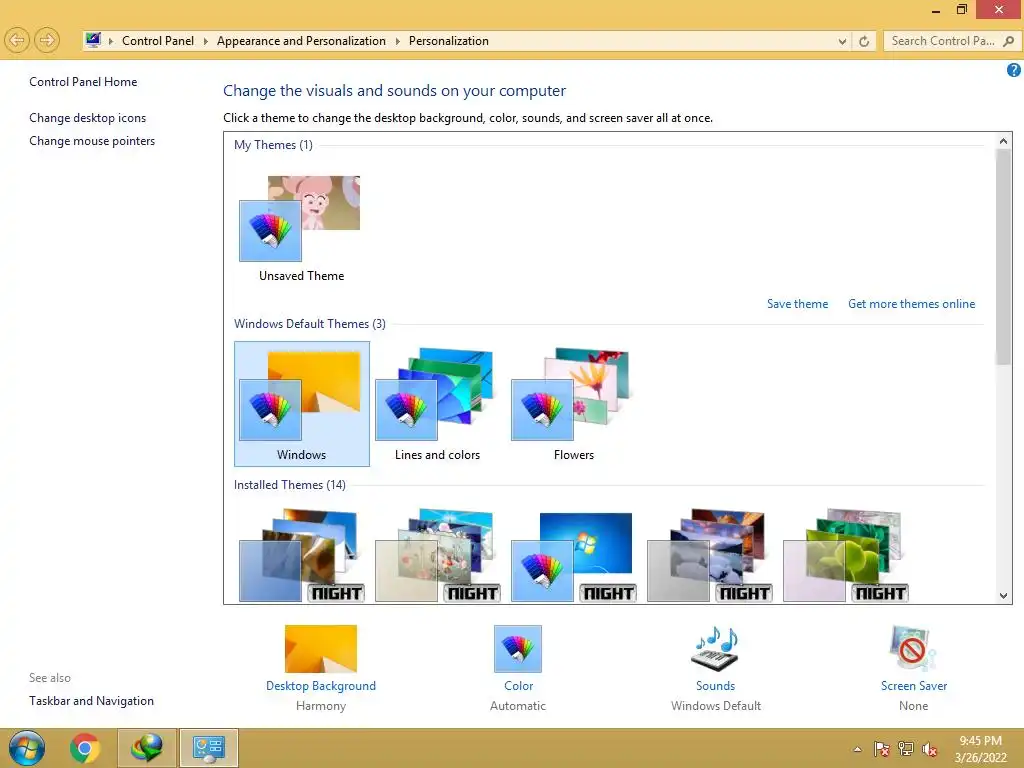
Task: Show hidden tray icons arrow
Action: pyautogui.click(x=857, y=749)
